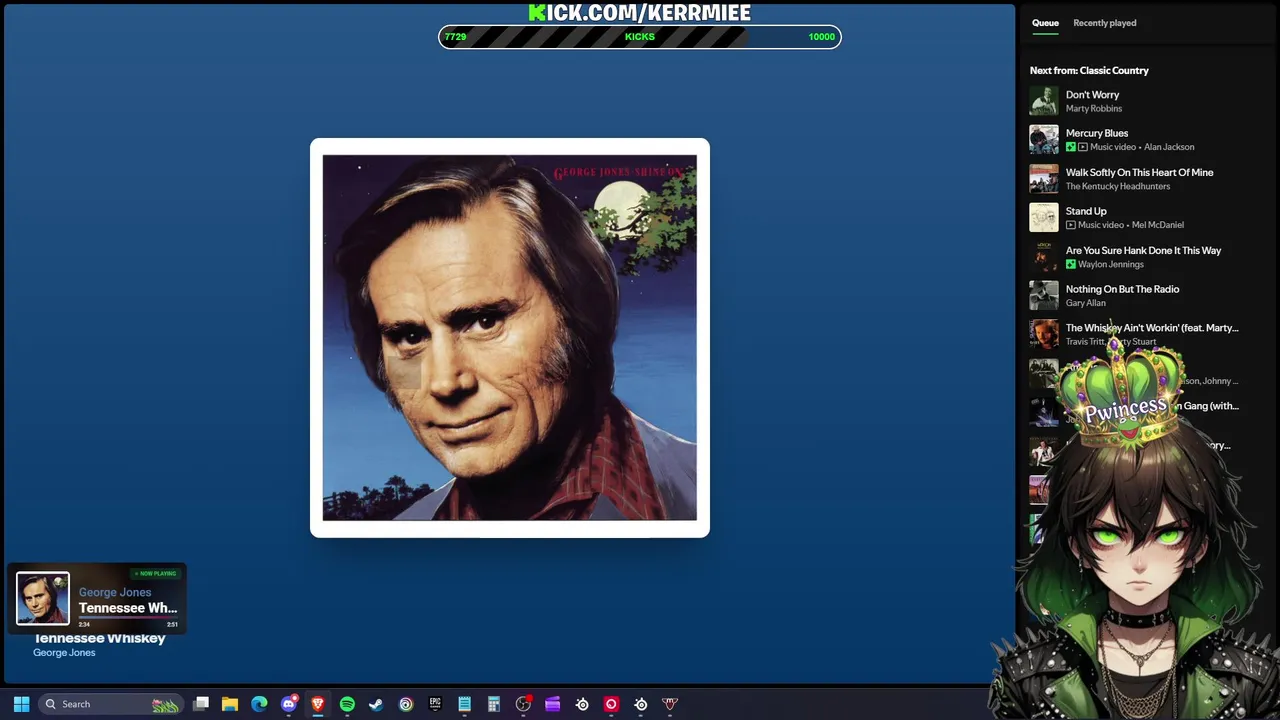Click the red square taskbar app icon

pos(611,704)
